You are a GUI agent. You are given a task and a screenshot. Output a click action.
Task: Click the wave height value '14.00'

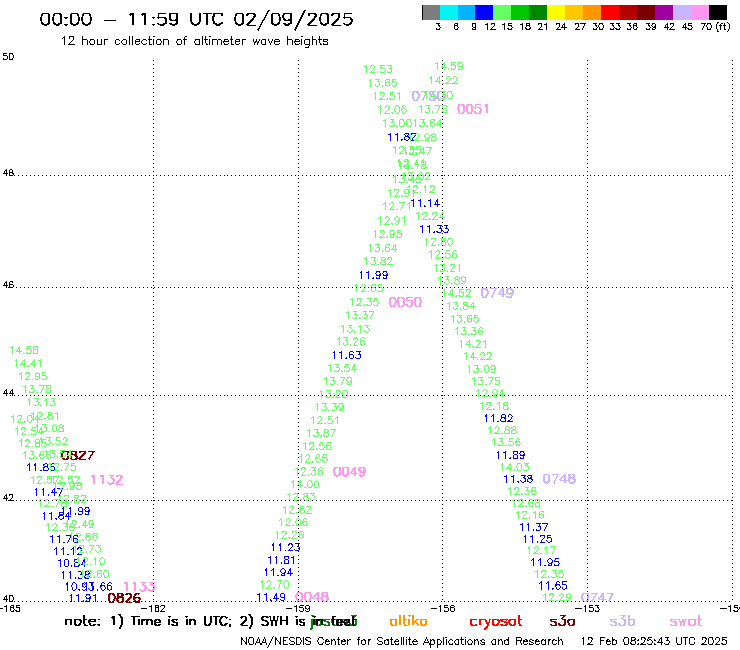[x=305, y=485]
